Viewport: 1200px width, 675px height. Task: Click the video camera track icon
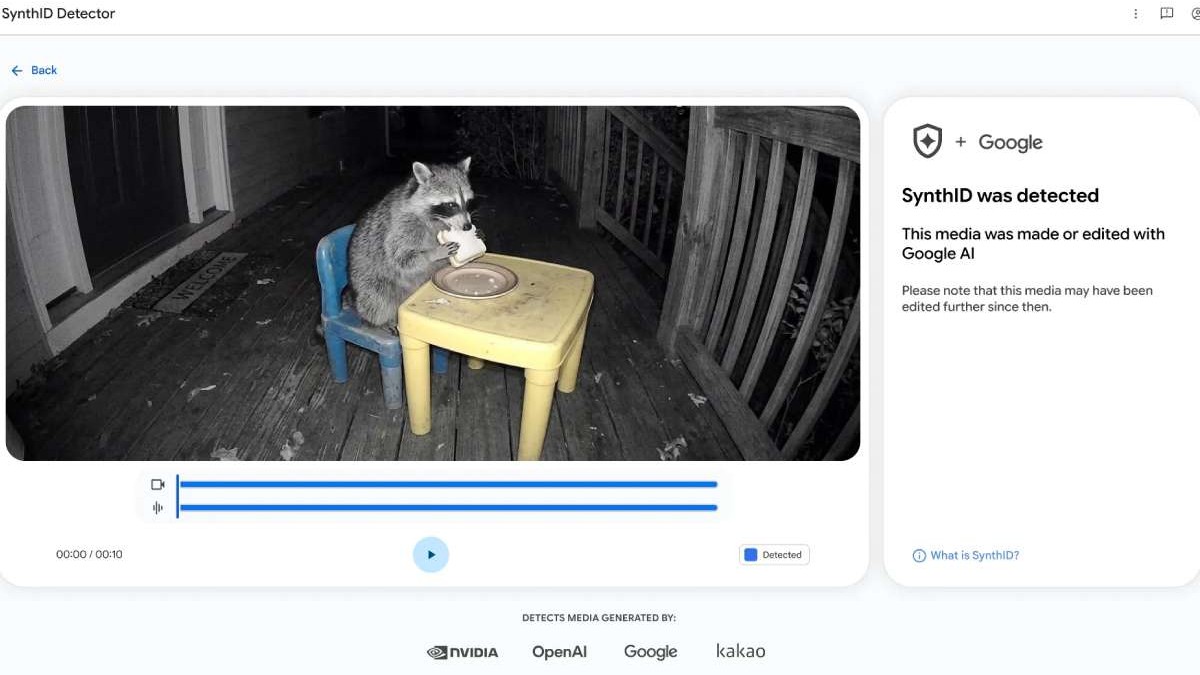(157, 484)
